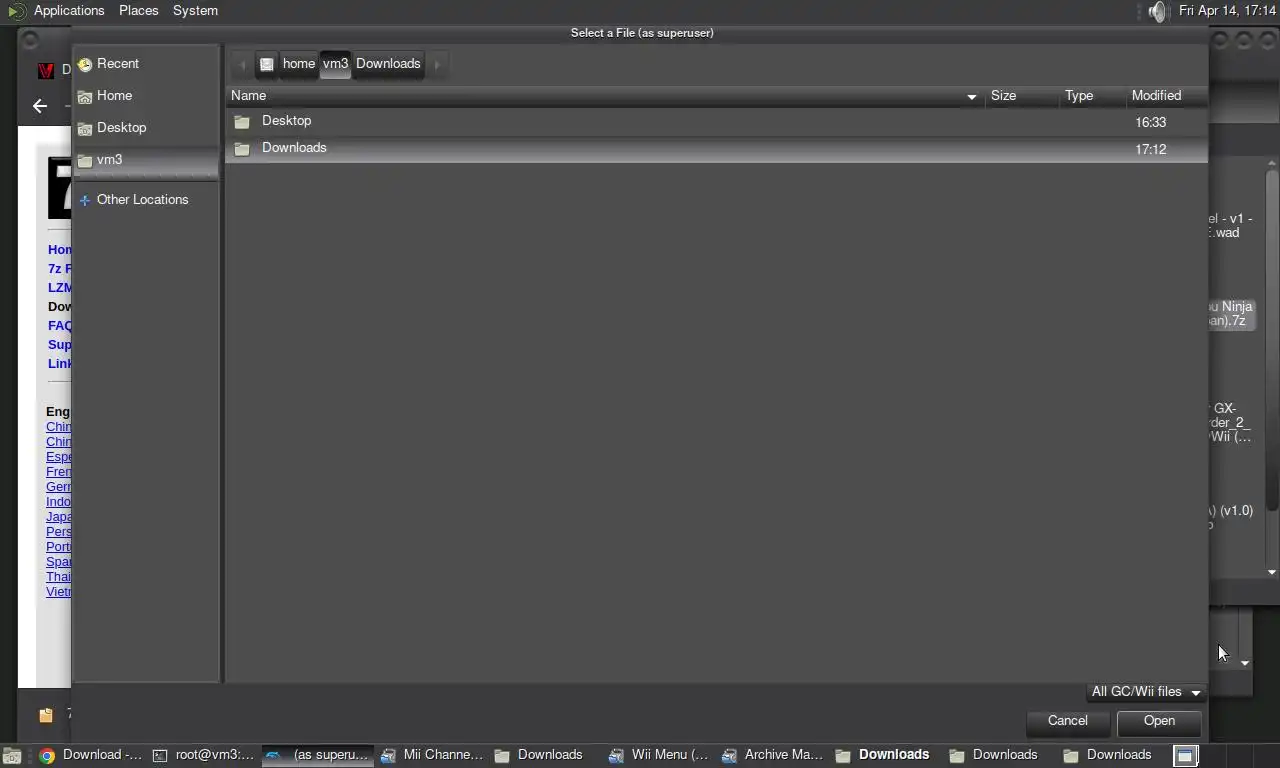Open Other Locations in the sidebar

146,199
